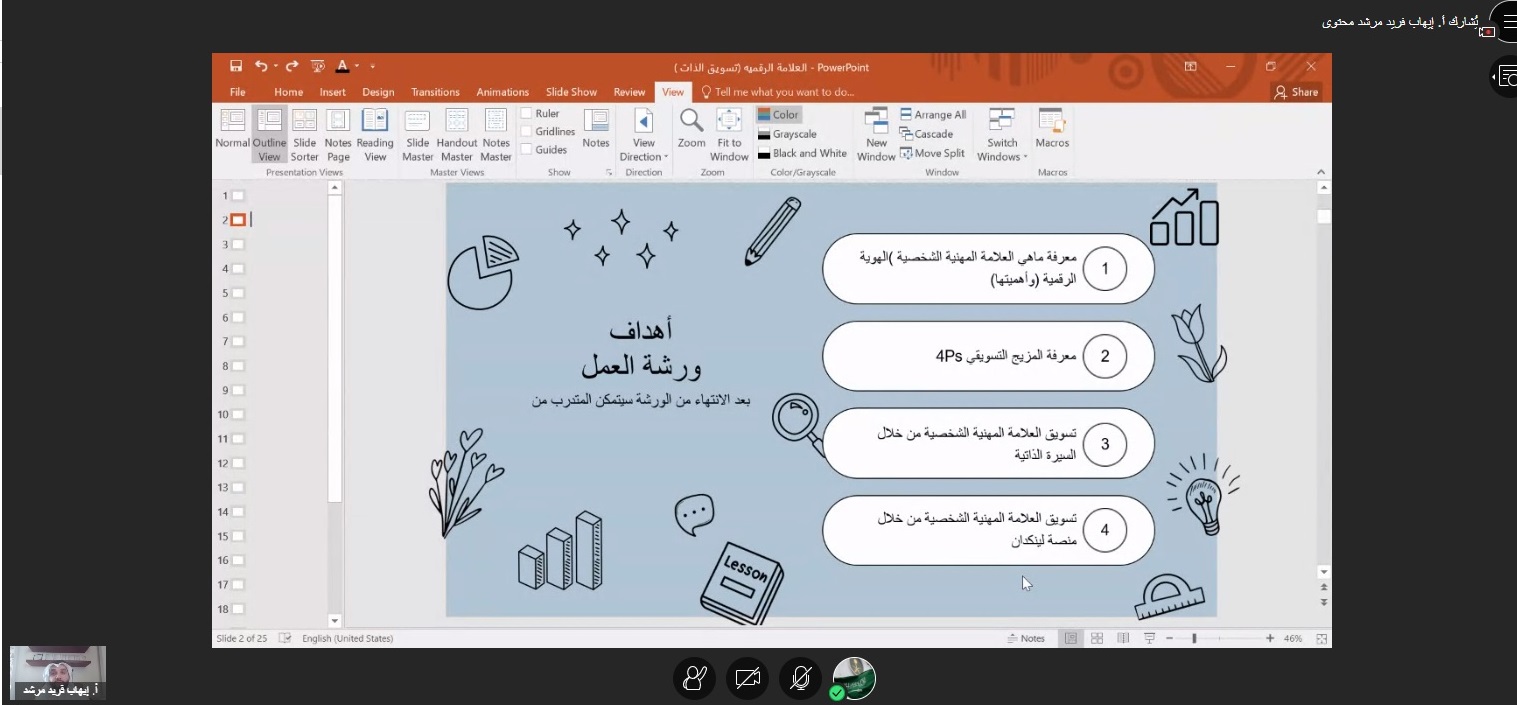Enable the Ruler checkbox
This screenshot has height=705, width=1517.
pyautogui.click(x=526, y=114)
